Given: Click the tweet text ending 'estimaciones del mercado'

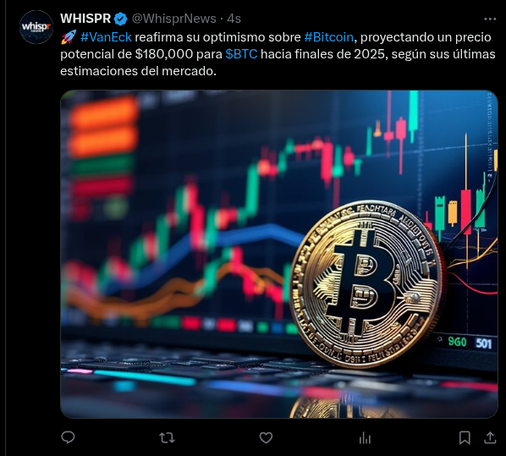Looking at the screenshot, I should tap(138, 71).
